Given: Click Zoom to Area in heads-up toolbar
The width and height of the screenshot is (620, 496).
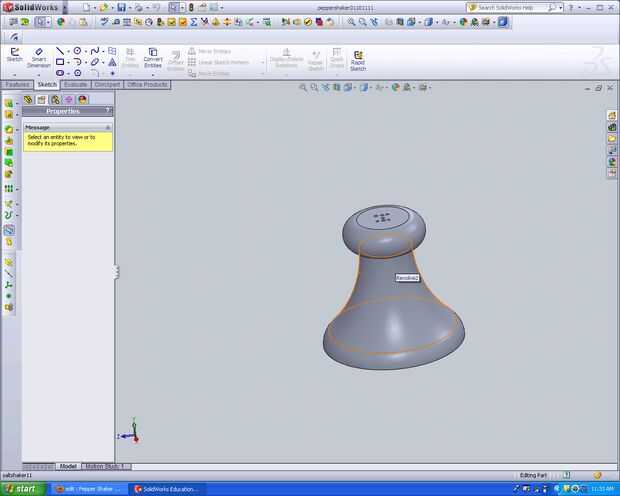Looking at the screenshot, I should (314, 87).
